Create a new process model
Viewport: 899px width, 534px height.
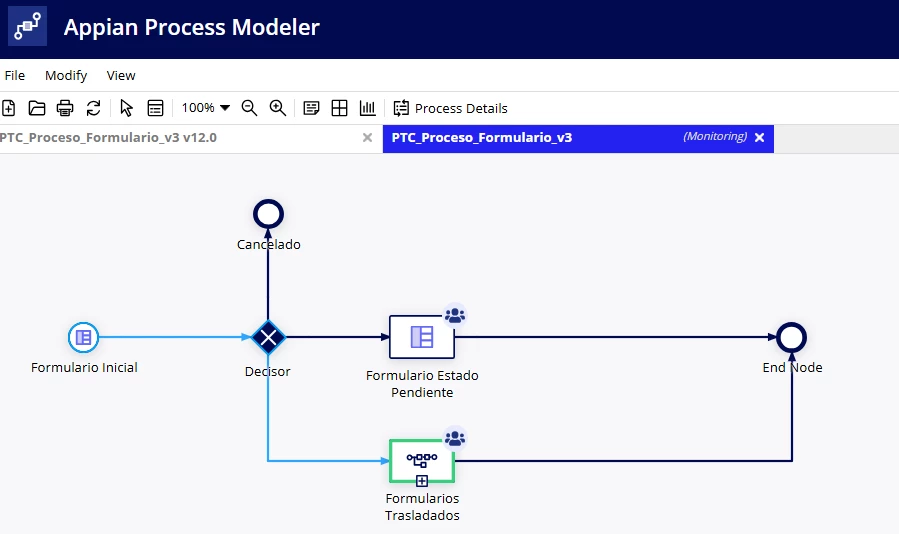click(9, 108)
